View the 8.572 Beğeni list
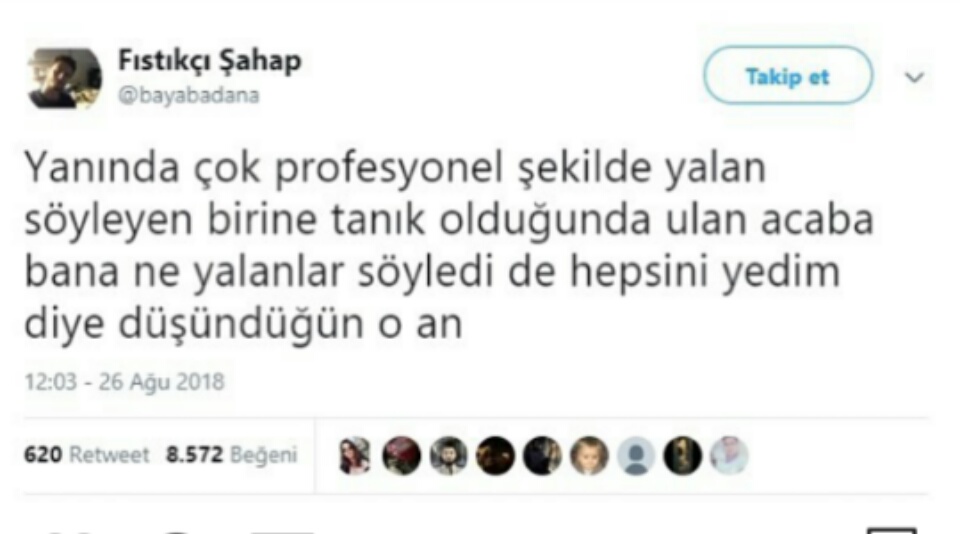 231,454
